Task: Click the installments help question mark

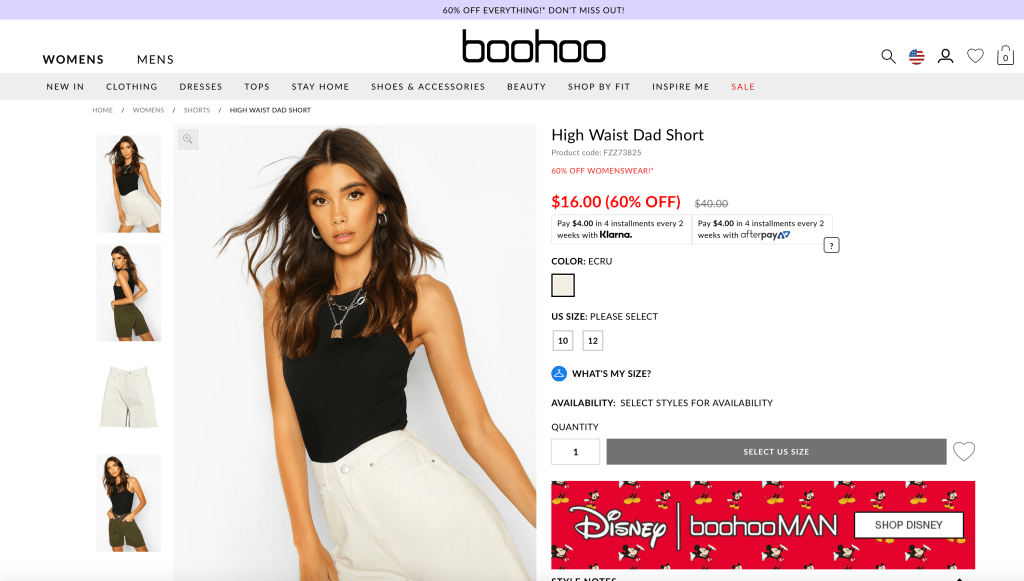Action: tap(831, 245)
